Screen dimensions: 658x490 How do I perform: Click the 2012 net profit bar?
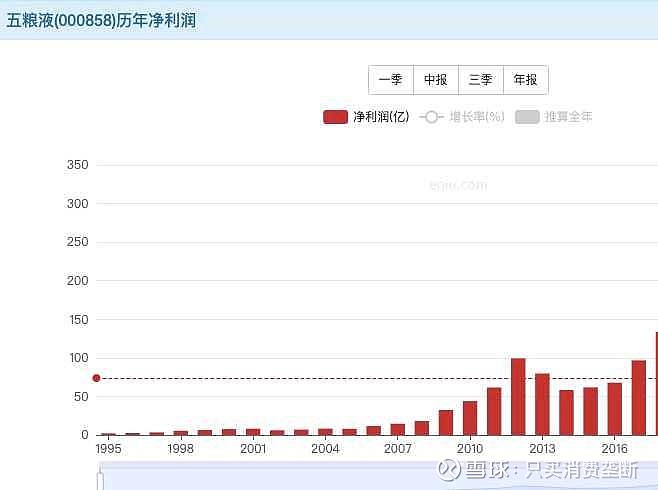518,396
